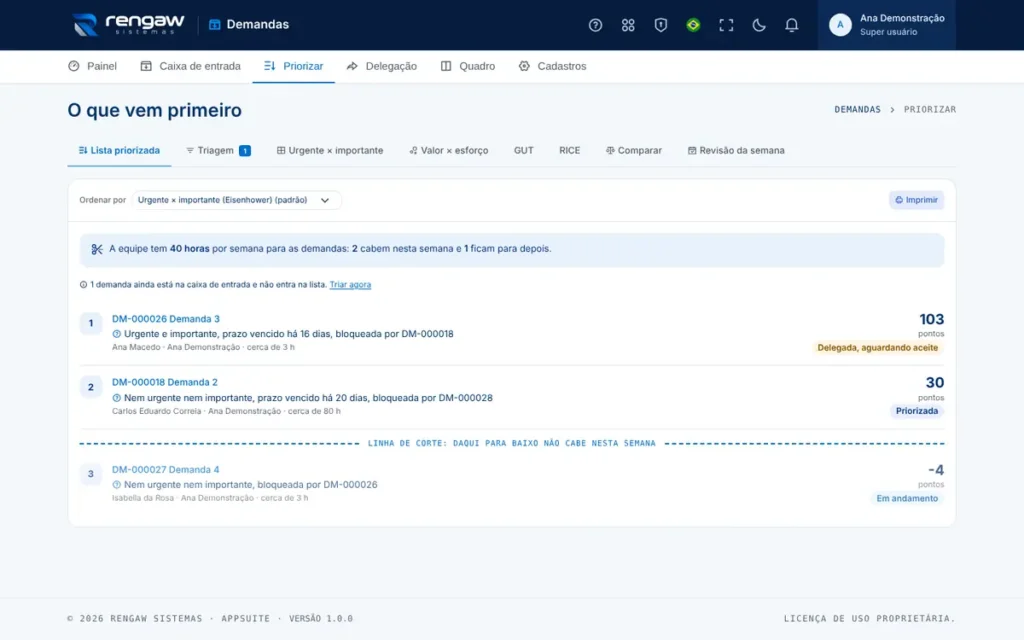
Task: Click the Priorizar sort icon
Action: coord(270,66)
